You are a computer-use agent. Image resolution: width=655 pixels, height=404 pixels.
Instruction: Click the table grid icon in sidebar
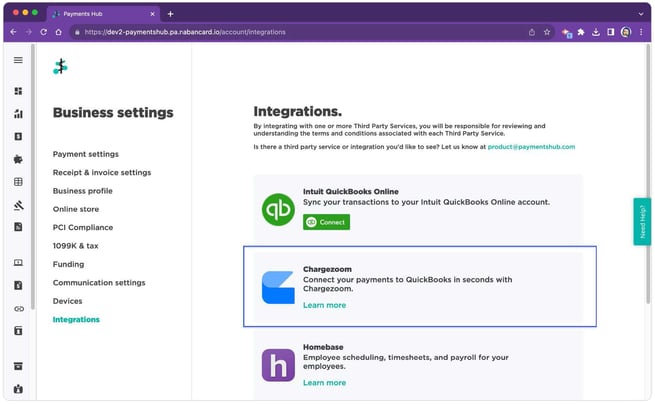tap(18, 182)
